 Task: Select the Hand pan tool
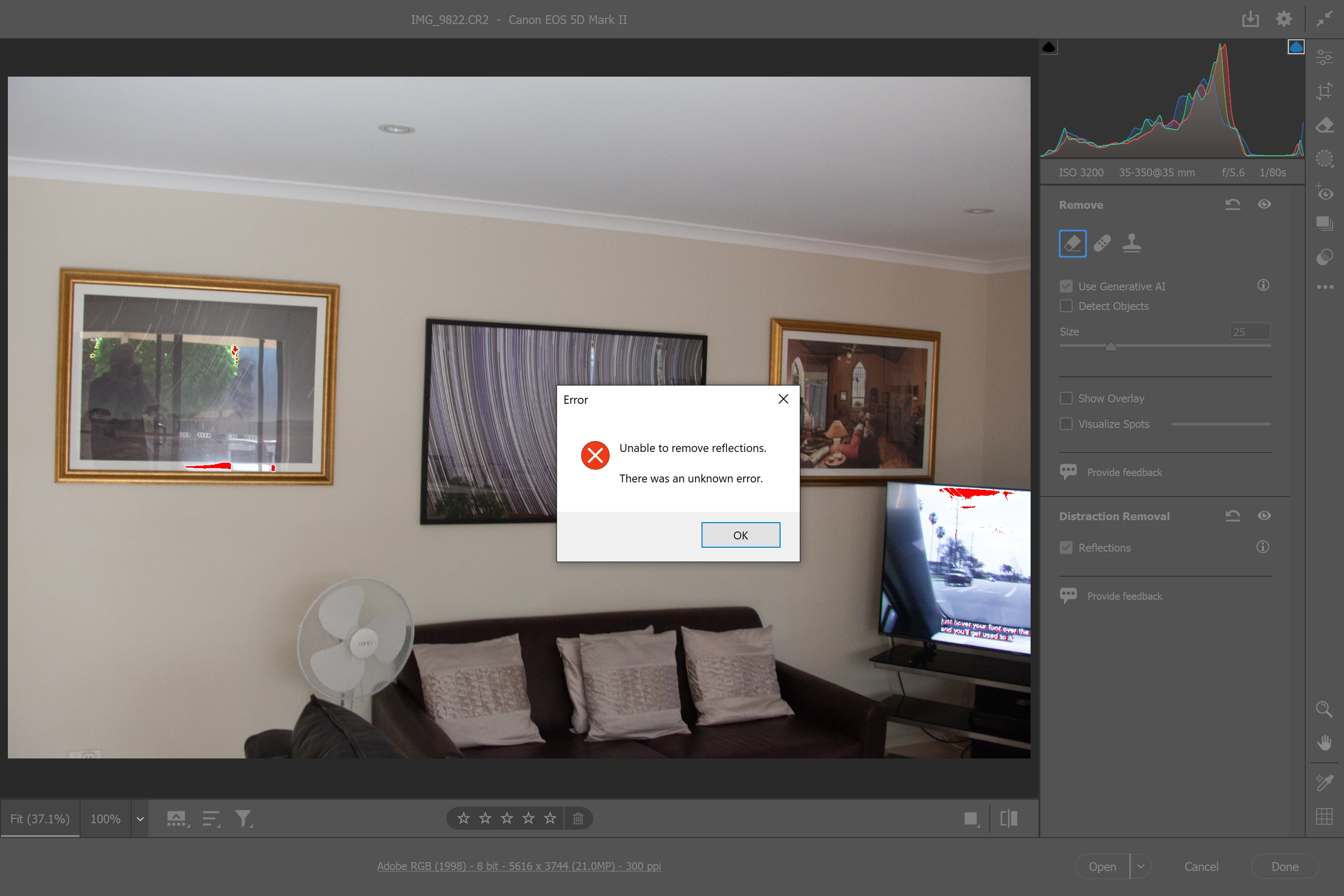(1323, 742)
